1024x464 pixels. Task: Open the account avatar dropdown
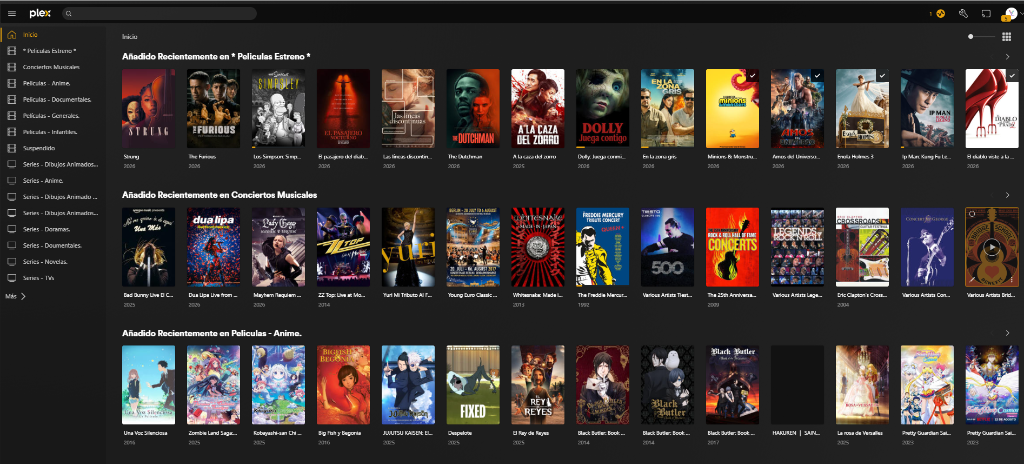(x=1010, y=13)
